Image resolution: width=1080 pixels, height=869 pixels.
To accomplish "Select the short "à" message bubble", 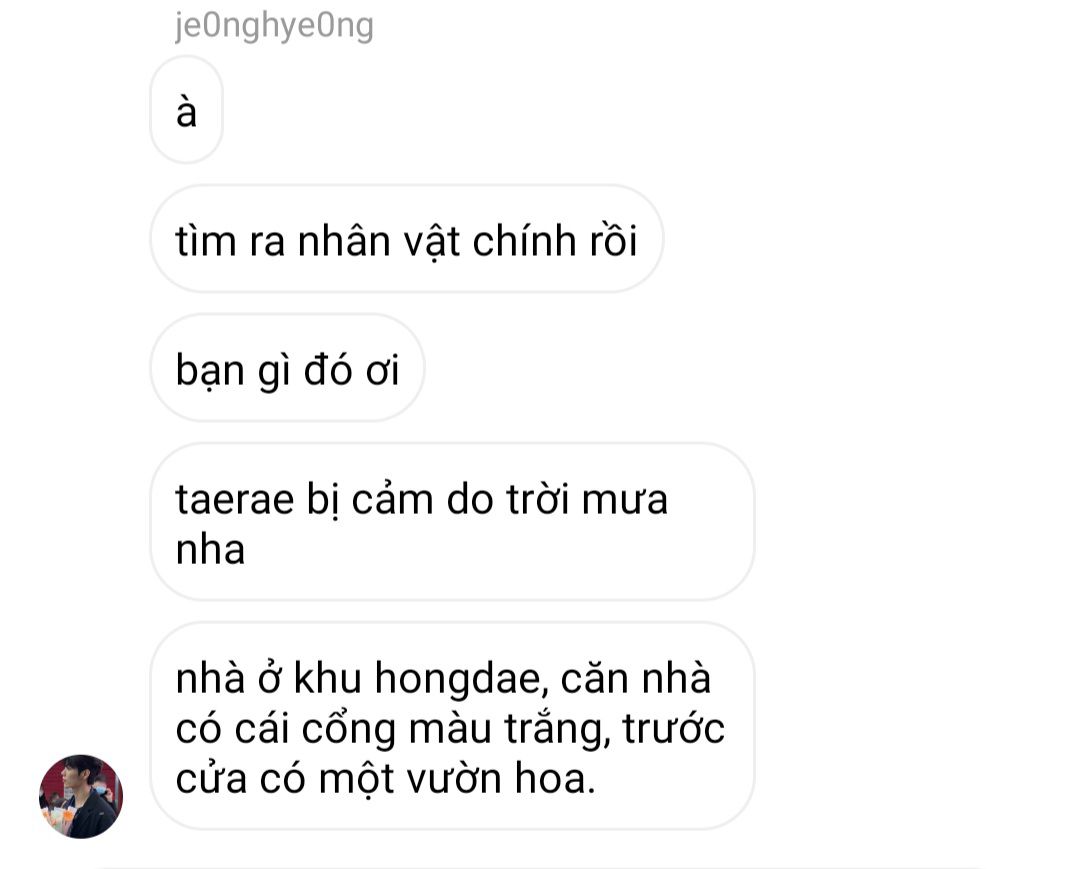I will 187,110.
